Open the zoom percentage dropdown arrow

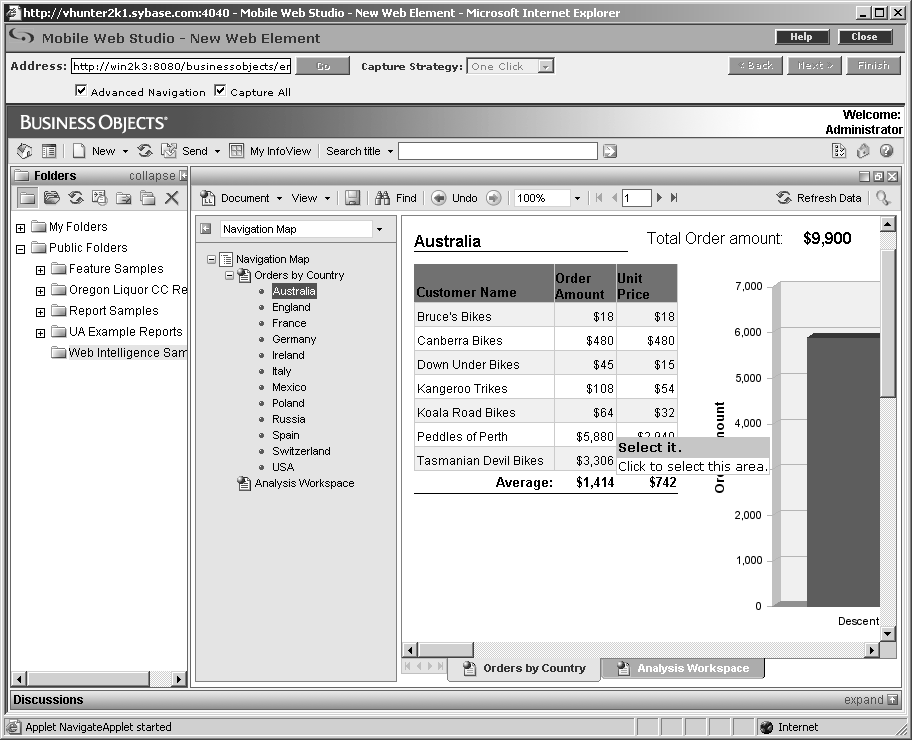coord(577,198)
